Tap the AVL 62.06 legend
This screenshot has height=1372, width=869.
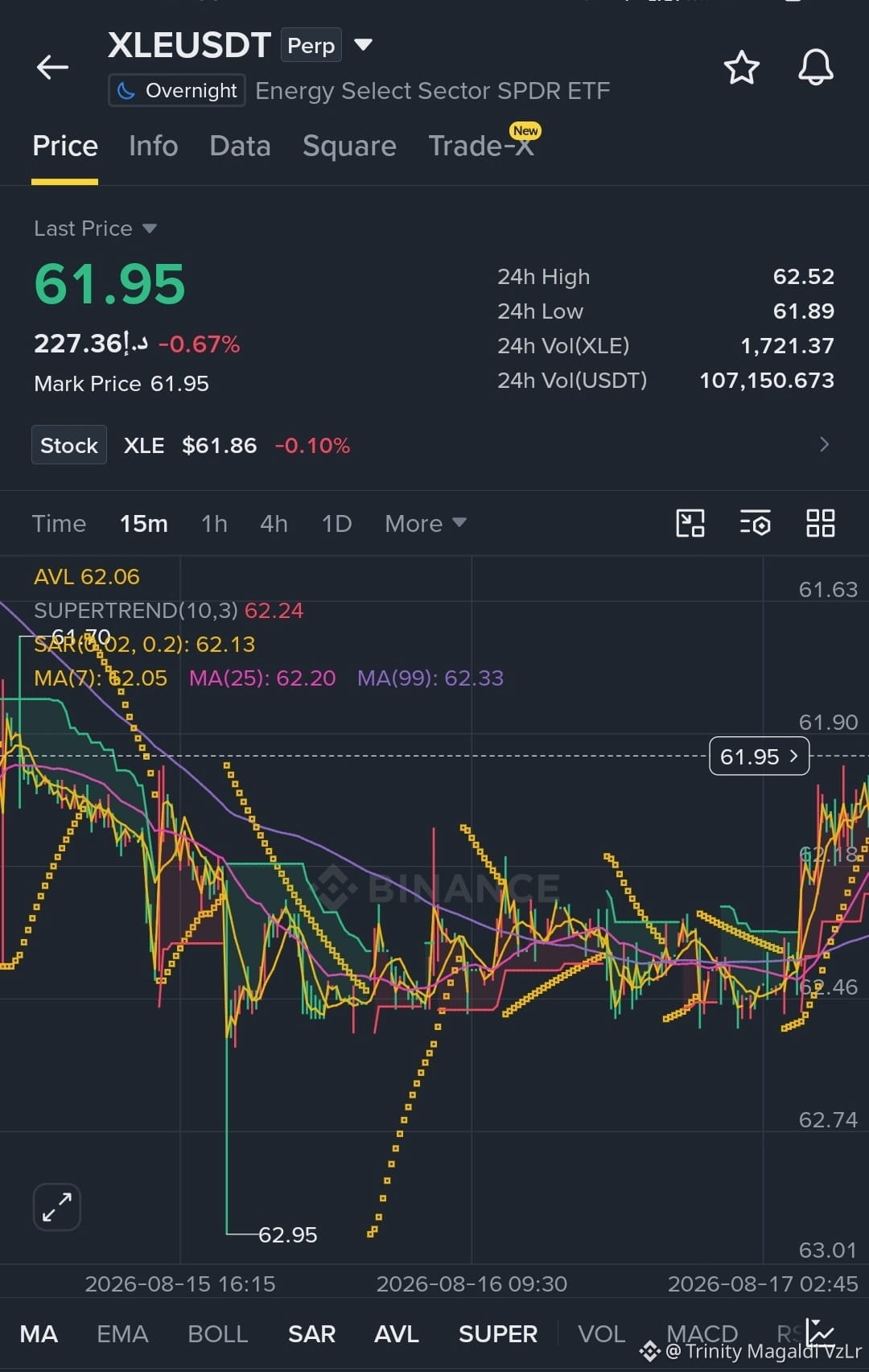(x=87, y=577)
